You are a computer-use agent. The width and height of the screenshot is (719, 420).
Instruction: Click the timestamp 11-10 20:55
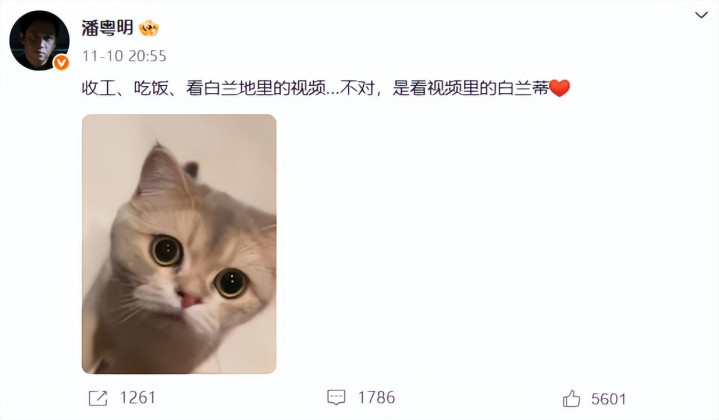(124, 56)
